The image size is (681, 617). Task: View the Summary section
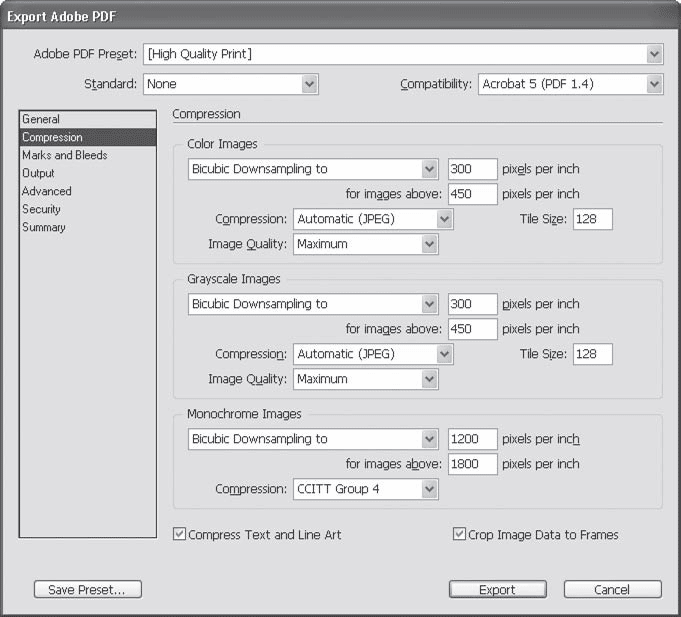click(44, 227)
